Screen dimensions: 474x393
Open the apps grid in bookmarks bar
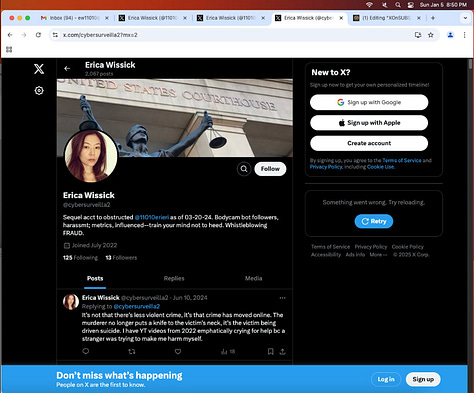tap(9, 49)
